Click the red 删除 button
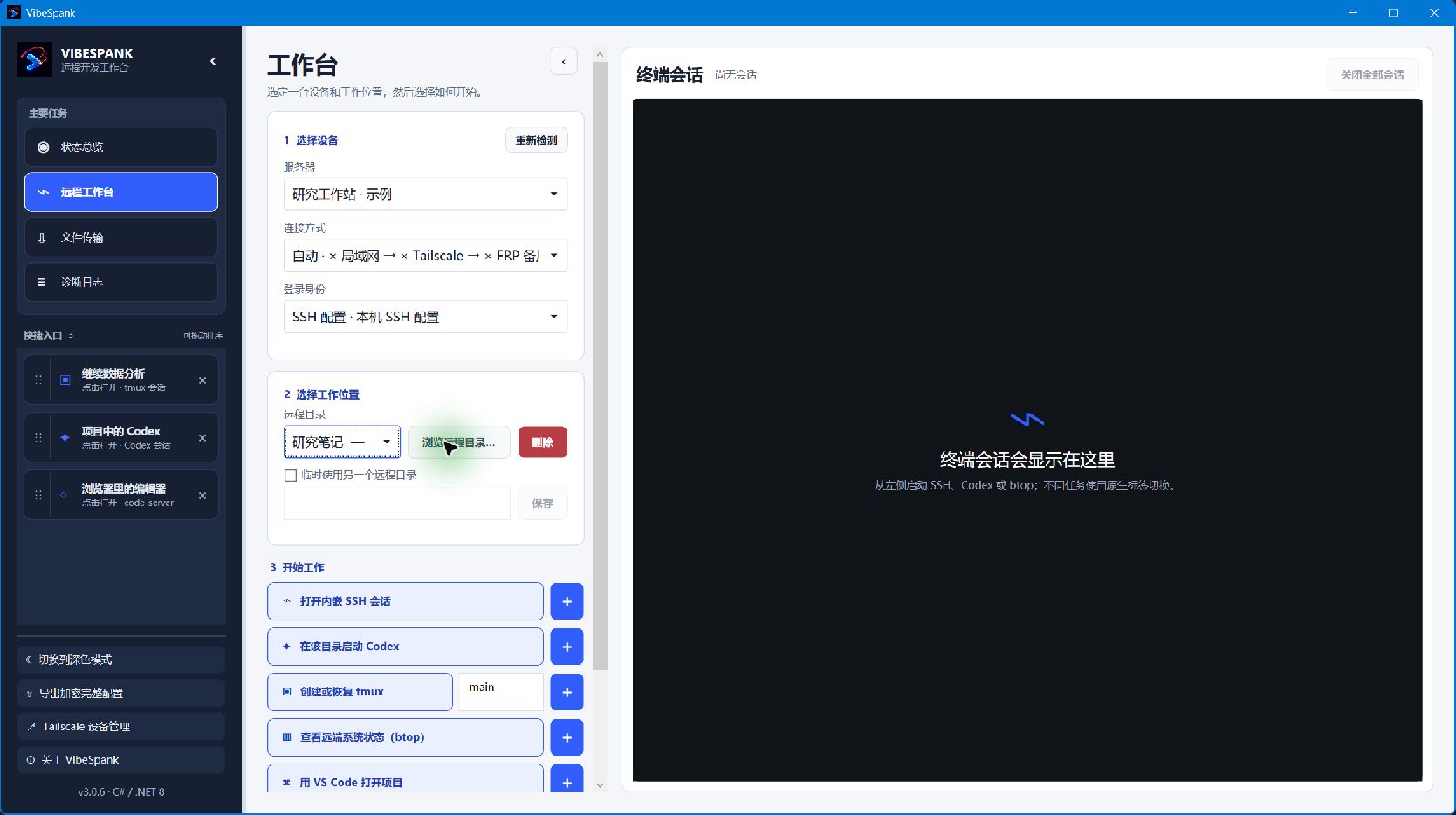Image resolution: width=1456 pixels, height=815 pixels. [543, 442]
